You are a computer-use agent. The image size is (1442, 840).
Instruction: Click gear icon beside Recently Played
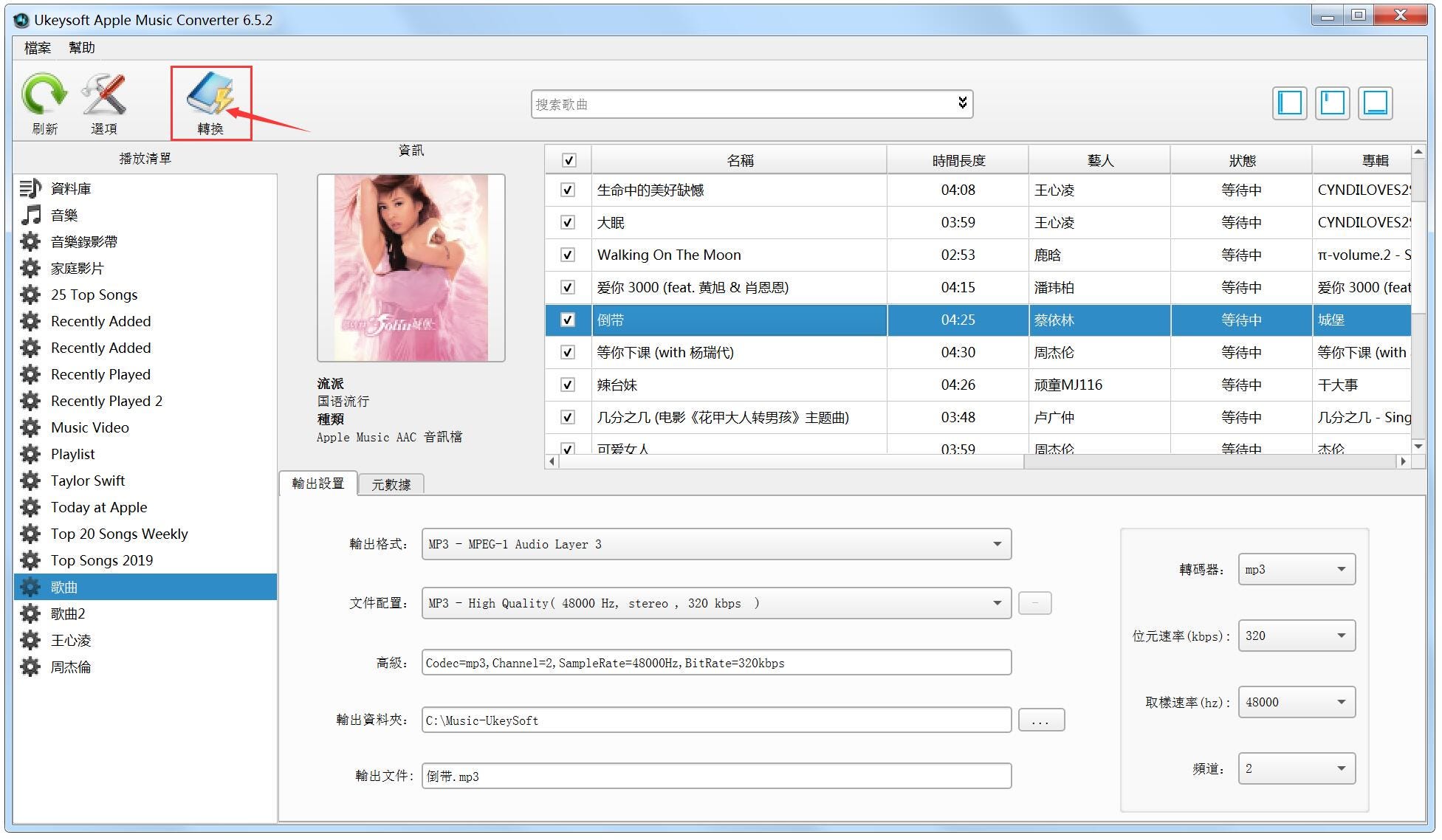coord(30,374)
